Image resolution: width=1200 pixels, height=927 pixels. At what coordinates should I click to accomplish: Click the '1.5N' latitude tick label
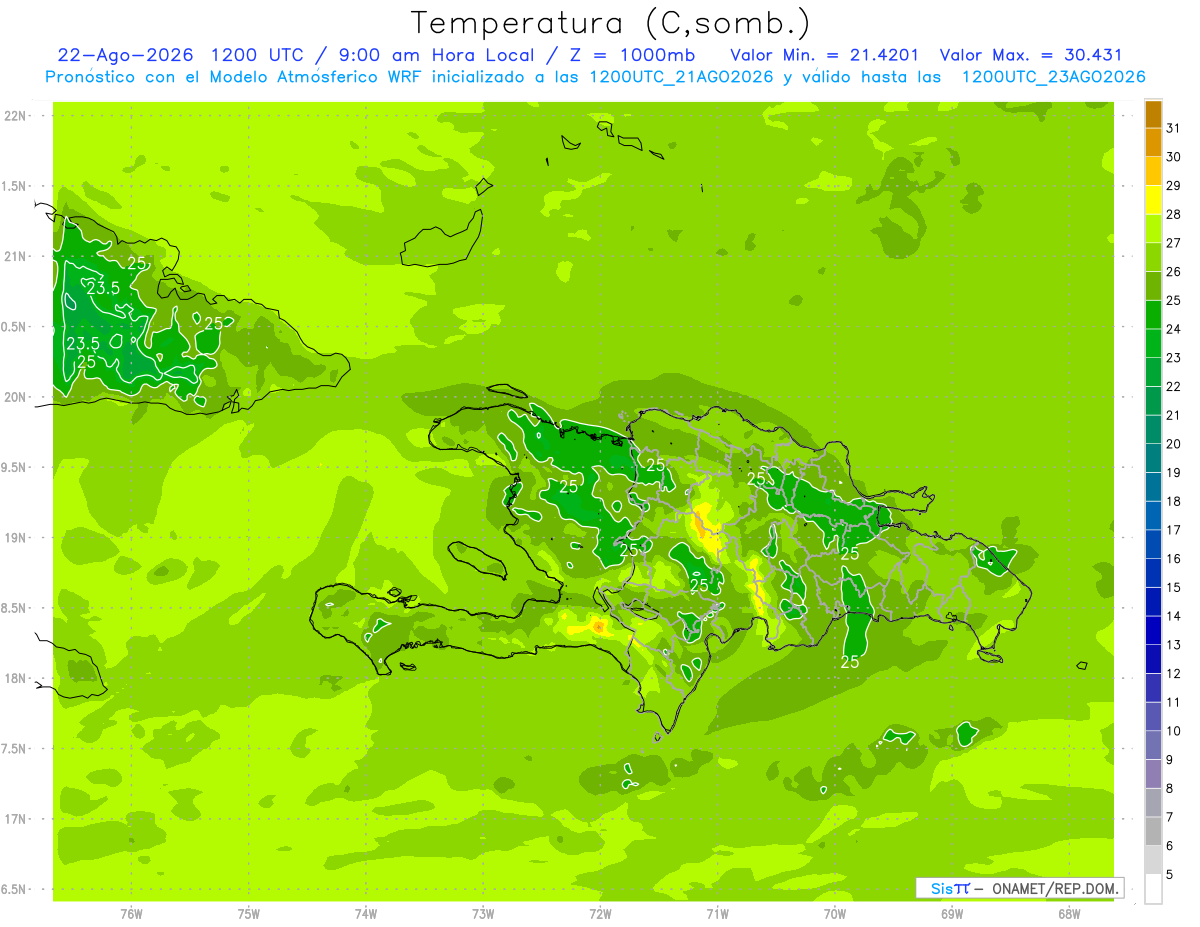[x=15, y=186]
